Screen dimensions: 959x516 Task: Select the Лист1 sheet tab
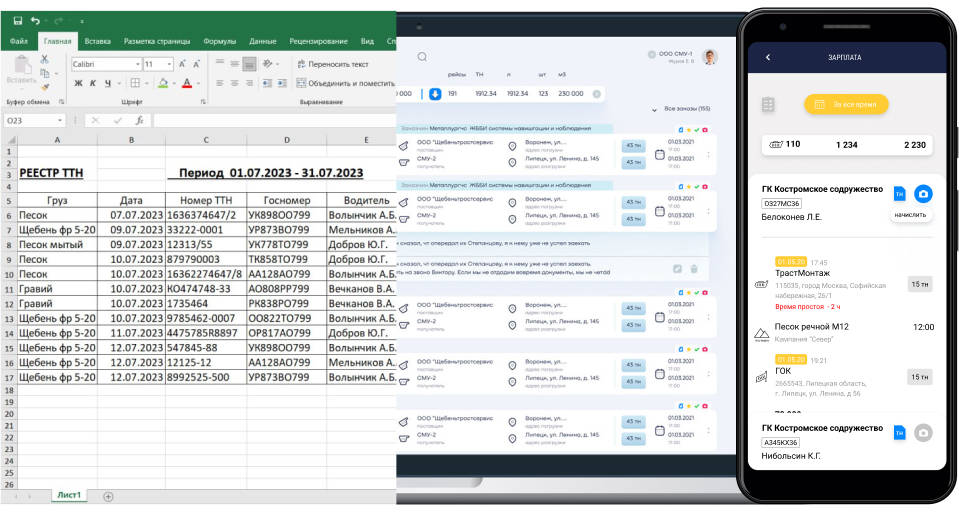point(69,495)
